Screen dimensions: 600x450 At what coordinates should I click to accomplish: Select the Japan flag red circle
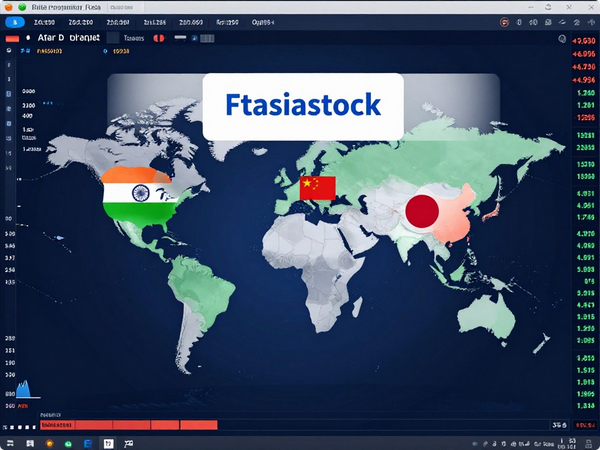click(422, 210)
